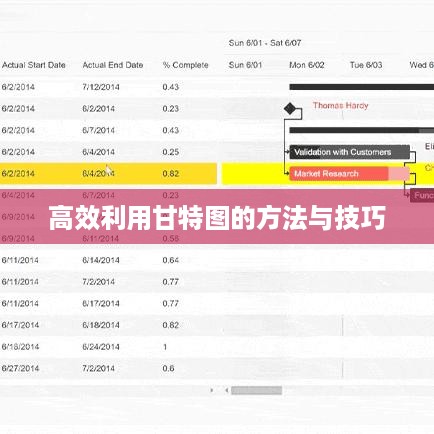Image resolution: width=434 pixels, height=434 pixels.
Task: Click the 0.25 percent complete cell
Action: 171,152
